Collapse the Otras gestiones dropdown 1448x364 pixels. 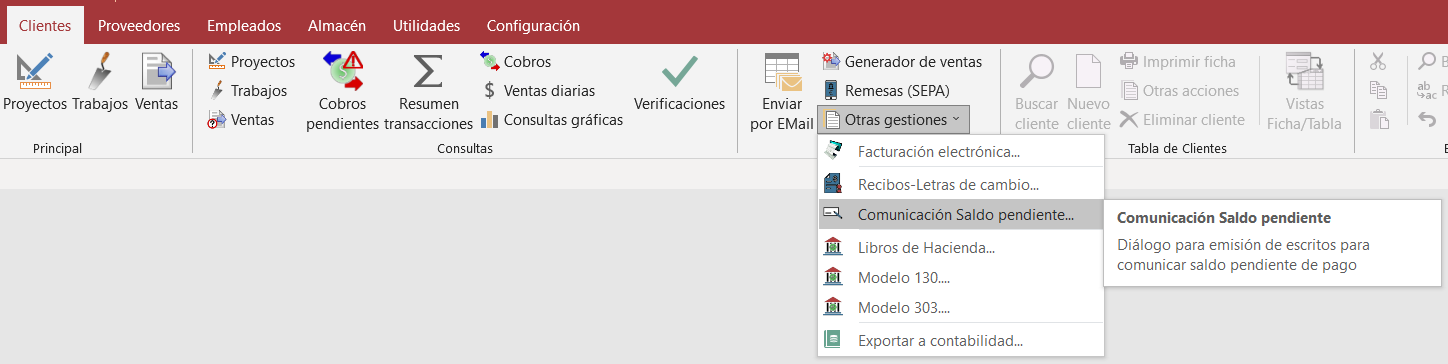893,120
